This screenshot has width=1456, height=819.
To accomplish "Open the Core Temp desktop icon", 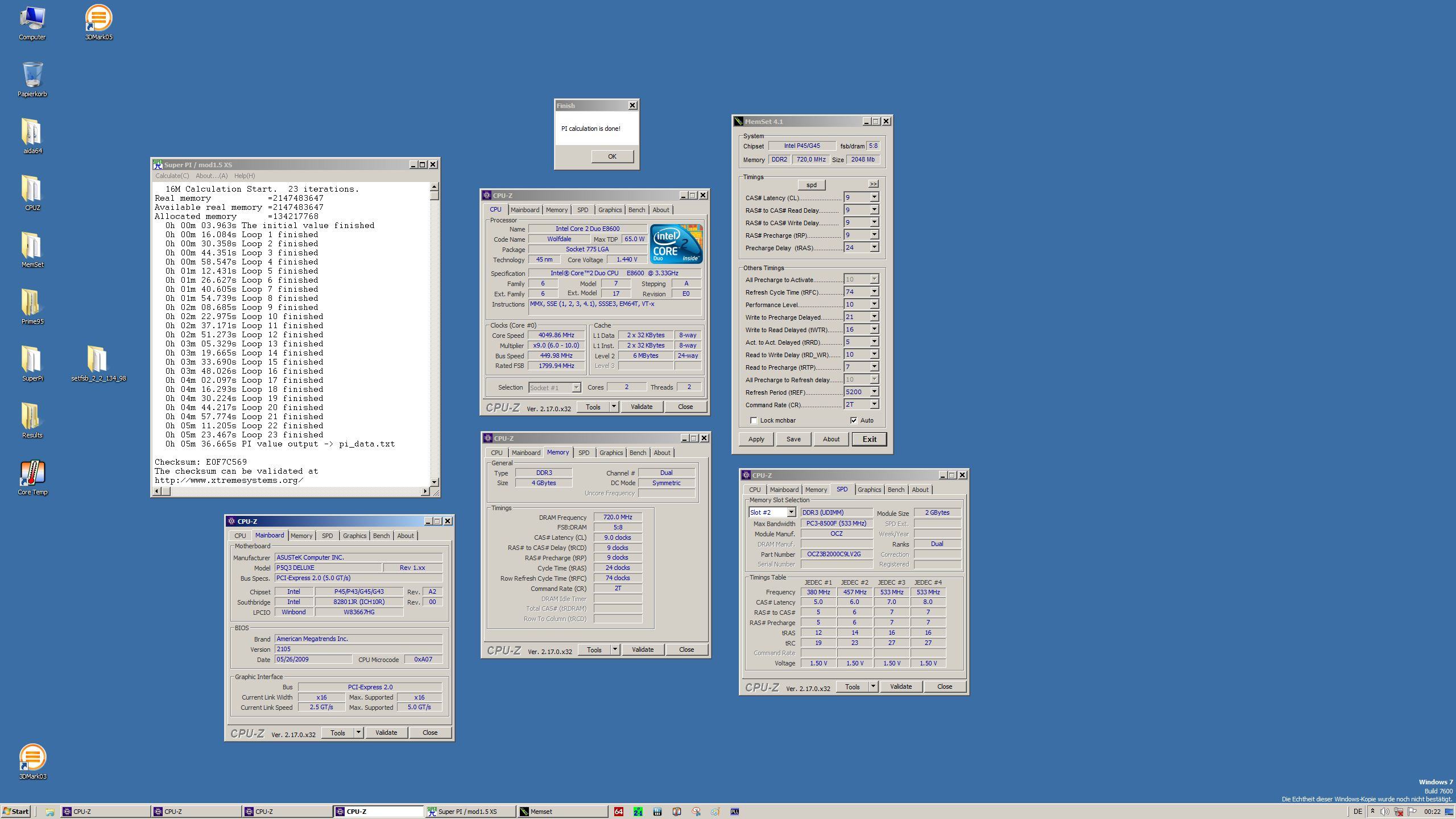I will coord(32,474).
